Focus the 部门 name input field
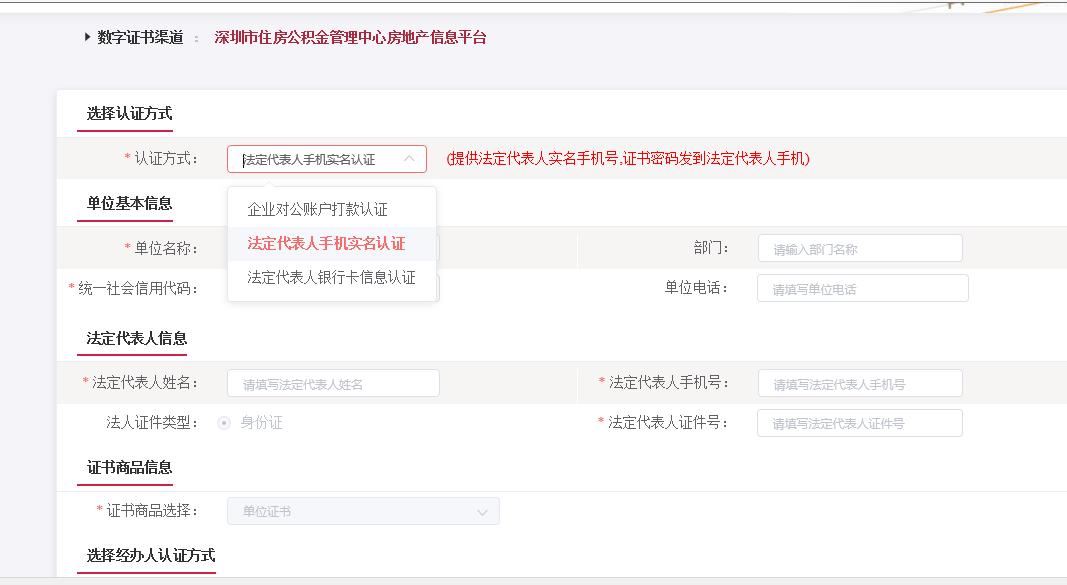Viewport: 1067px width, 585px height. pyautogui.click(x=859, y=249)
